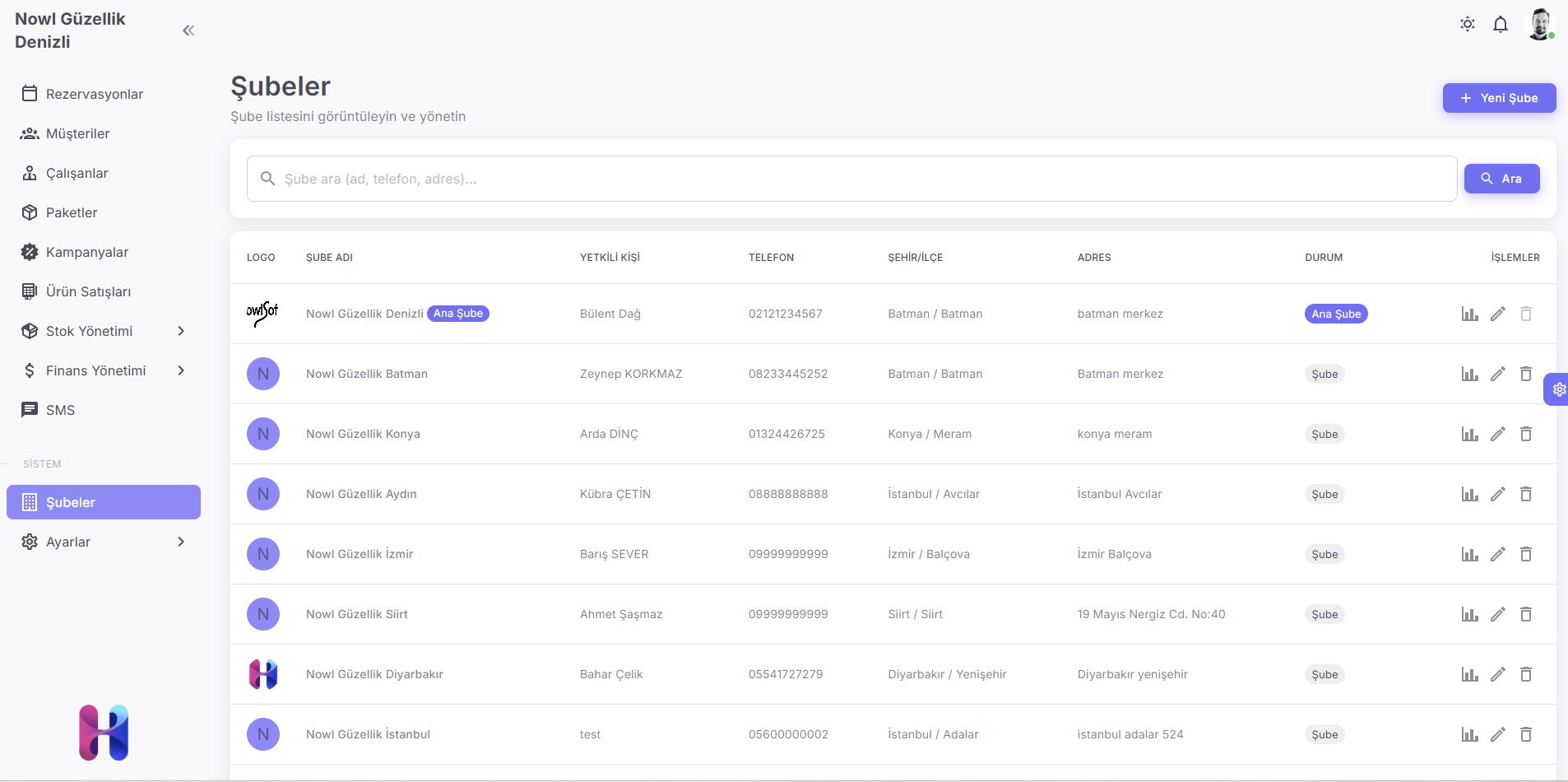Delete the Nowl Güzellik İstanbul branch
The image size is (1568, 782).
(1525, 734)
